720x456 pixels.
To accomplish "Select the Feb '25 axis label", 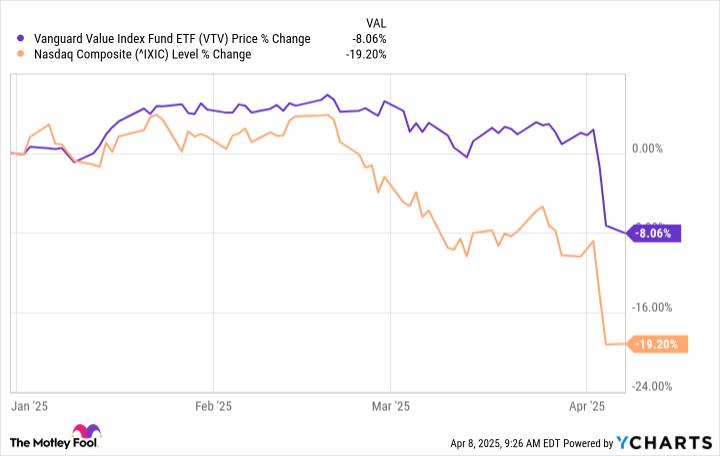I will 213,406.
